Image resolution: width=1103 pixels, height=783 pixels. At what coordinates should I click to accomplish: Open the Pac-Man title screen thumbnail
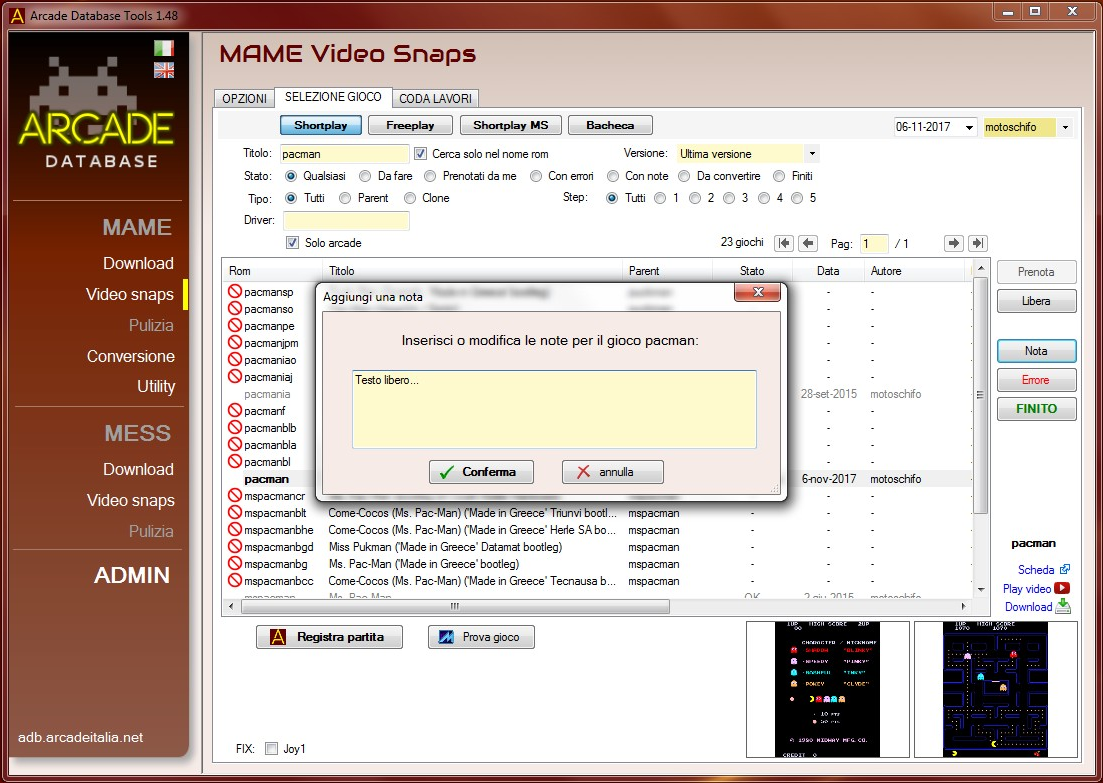click(x=827, y=689)
